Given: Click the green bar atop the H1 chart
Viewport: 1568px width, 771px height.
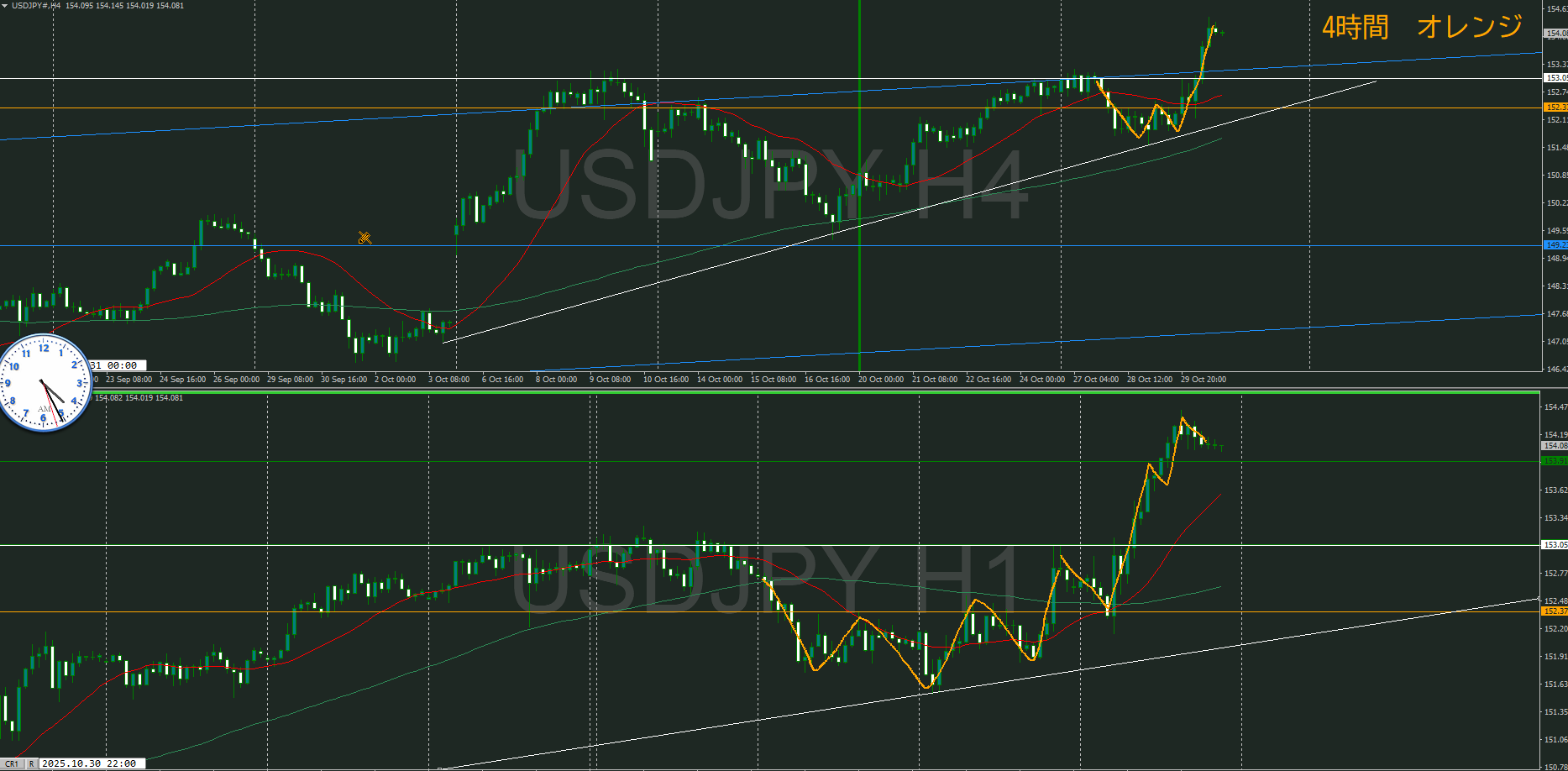Looking at the screenshot, I should pyautogui.click(x=769, y=392).
